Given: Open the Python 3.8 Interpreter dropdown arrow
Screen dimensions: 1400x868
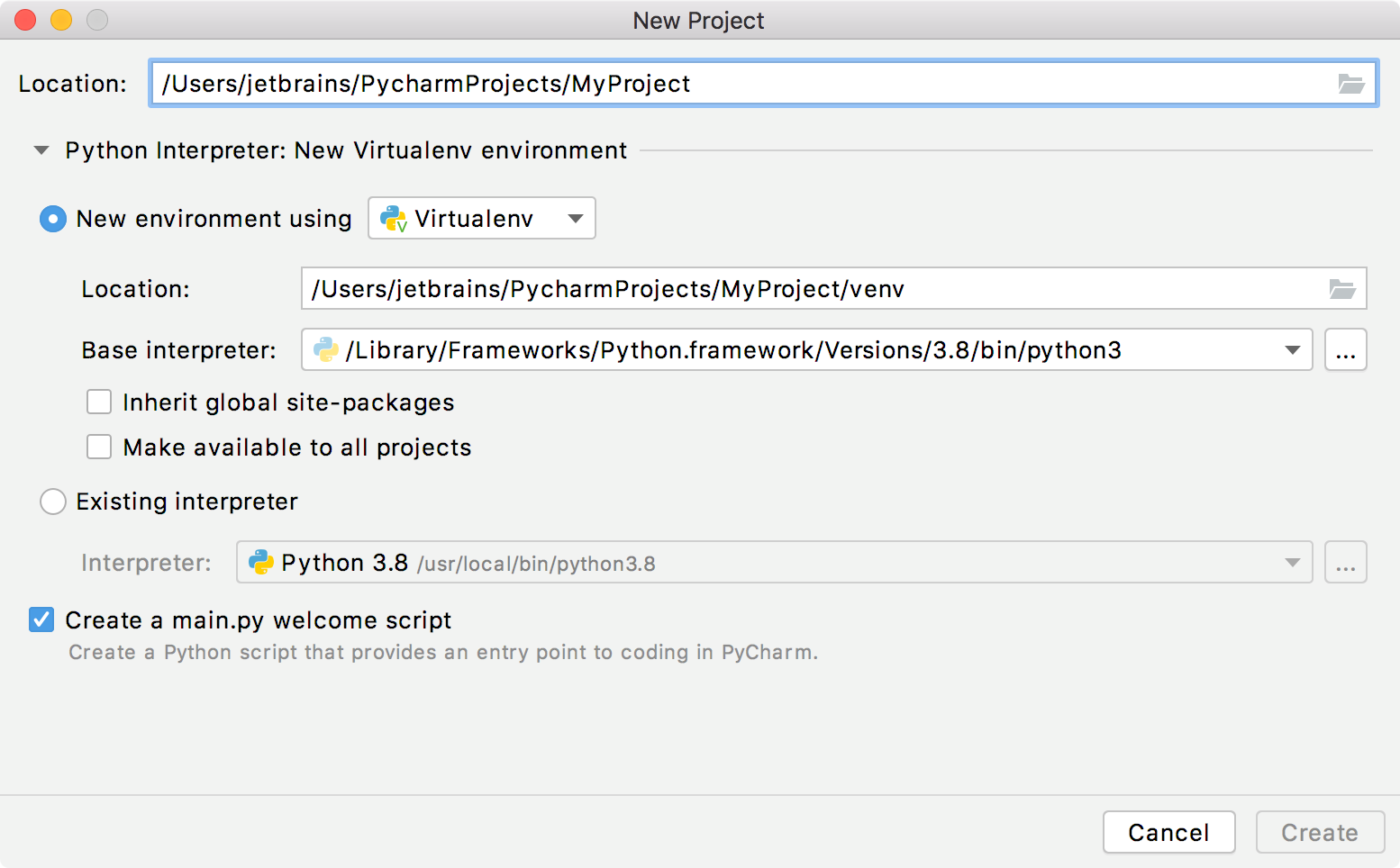Looking at the screenshot, I should tap(1293, 563).
